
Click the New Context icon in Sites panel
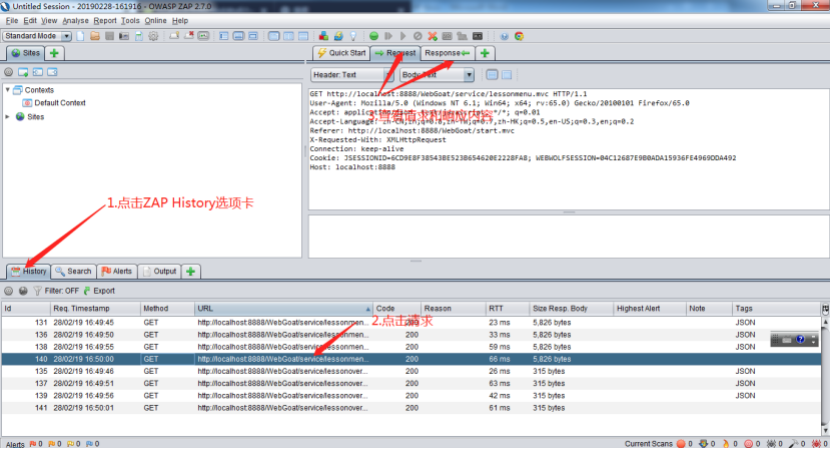pos(23,72)
